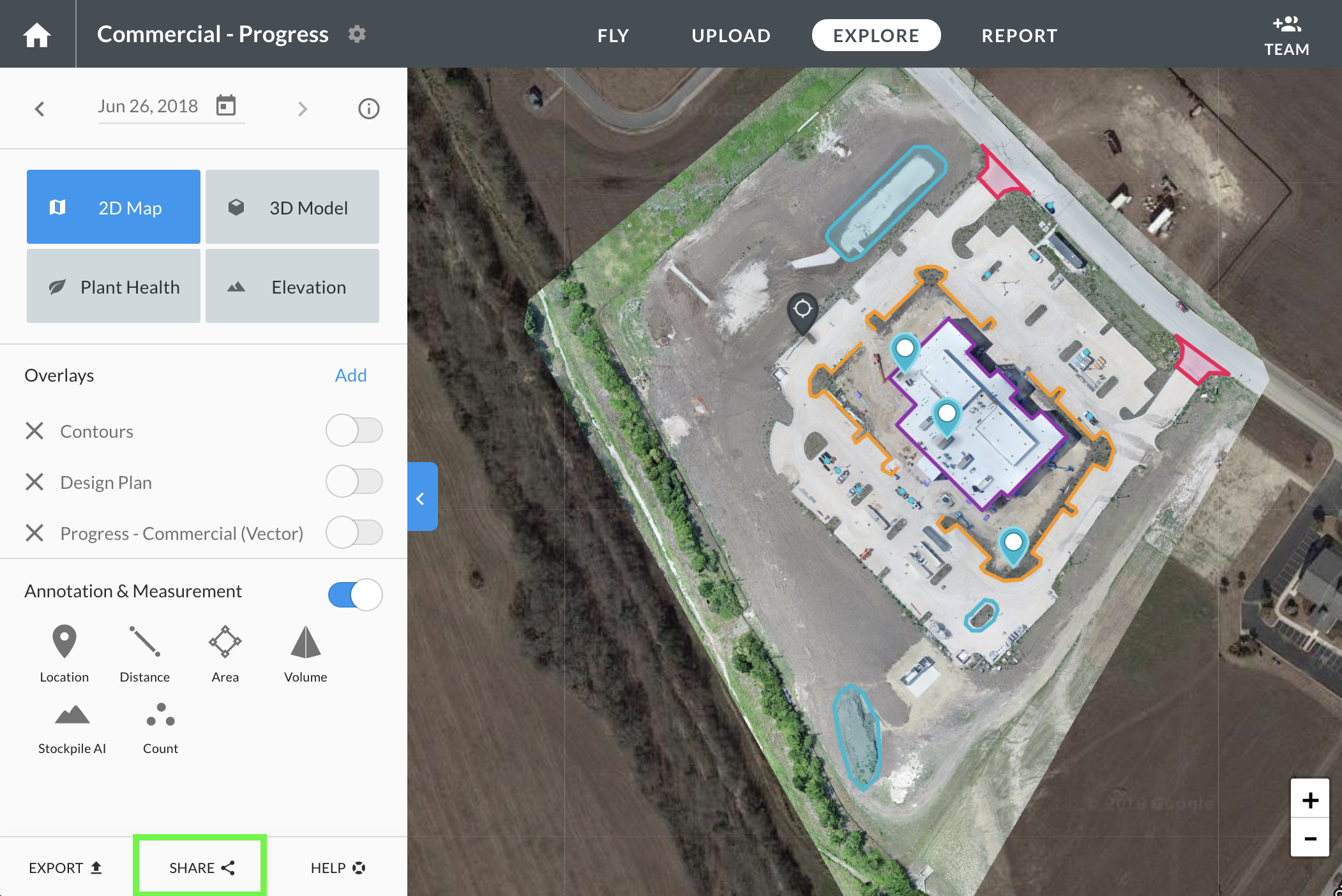Collapse the left sidebar panel
This screenshot has height=896, width=1342.
pos(422,497)
